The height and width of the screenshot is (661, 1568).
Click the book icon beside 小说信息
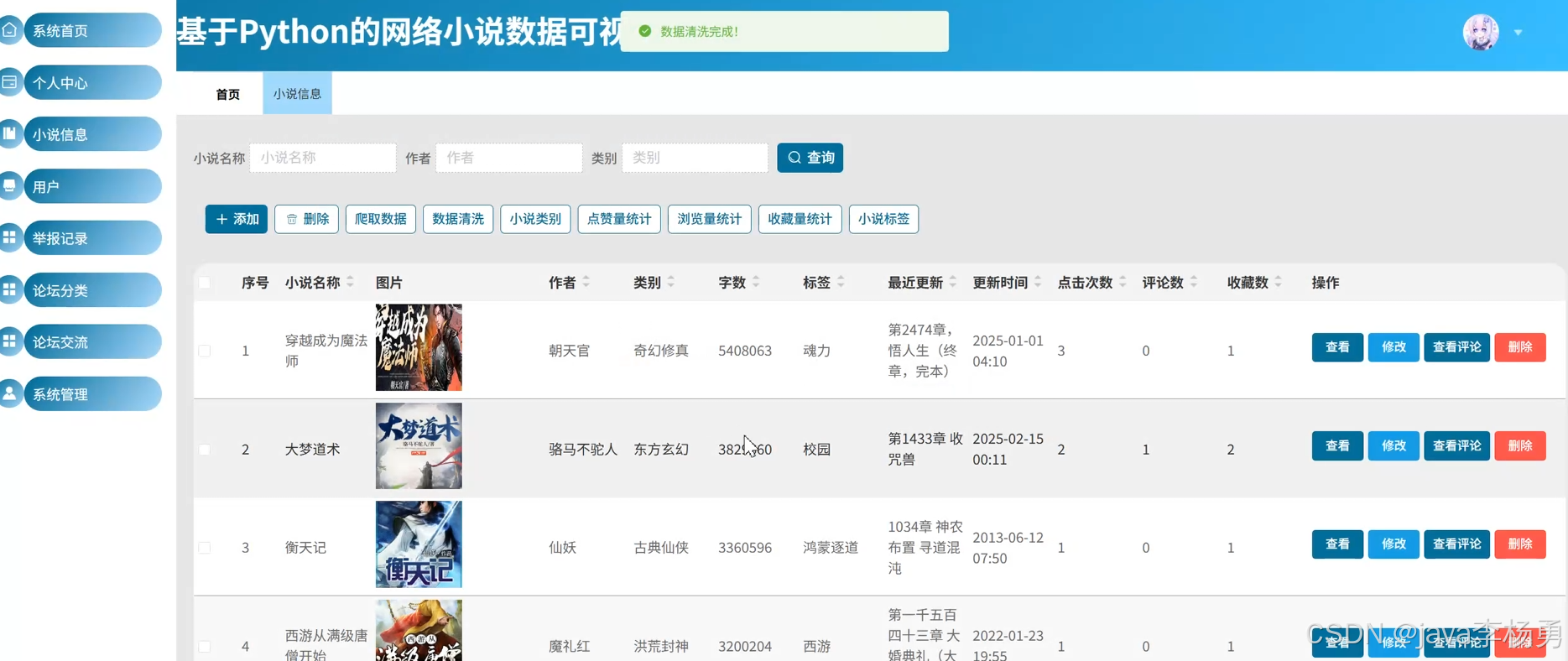9,133
